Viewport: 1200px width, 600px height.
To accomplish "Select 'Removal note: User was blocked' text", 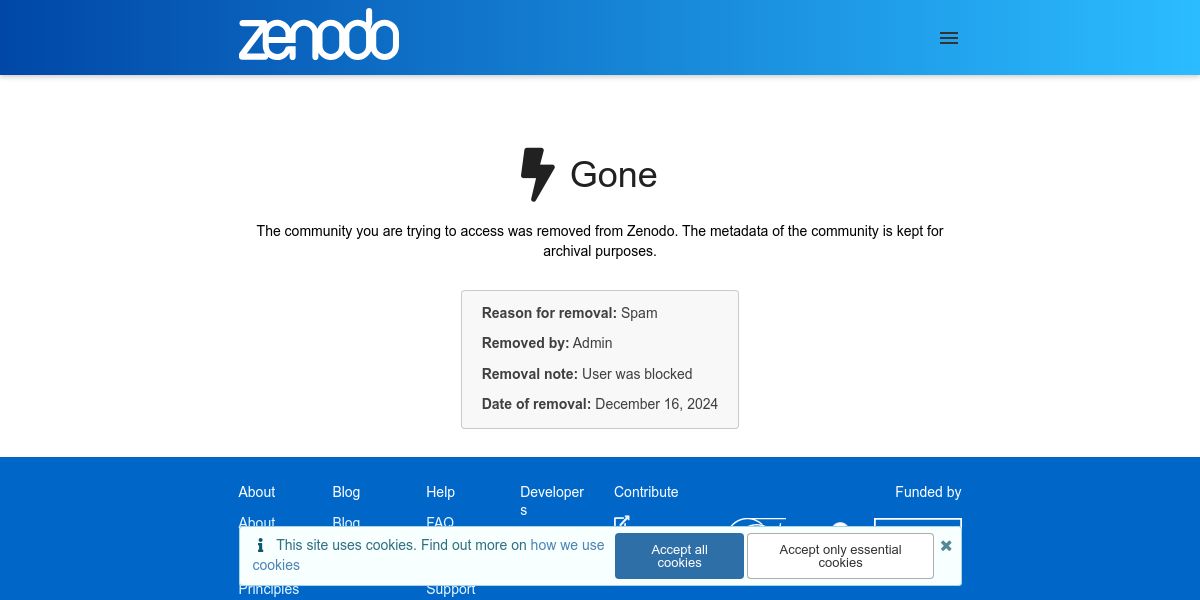I will tap(587, 374).
